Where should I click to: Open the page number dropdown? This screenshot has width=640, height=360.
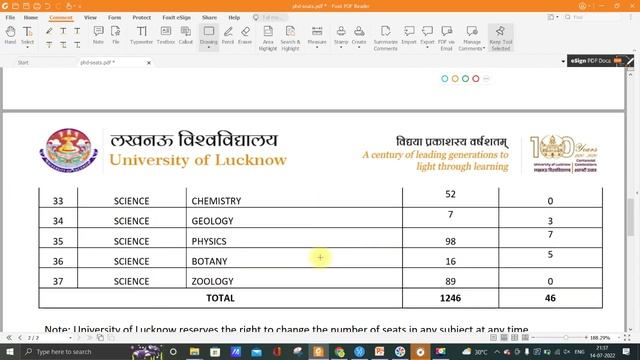point(70,338)
